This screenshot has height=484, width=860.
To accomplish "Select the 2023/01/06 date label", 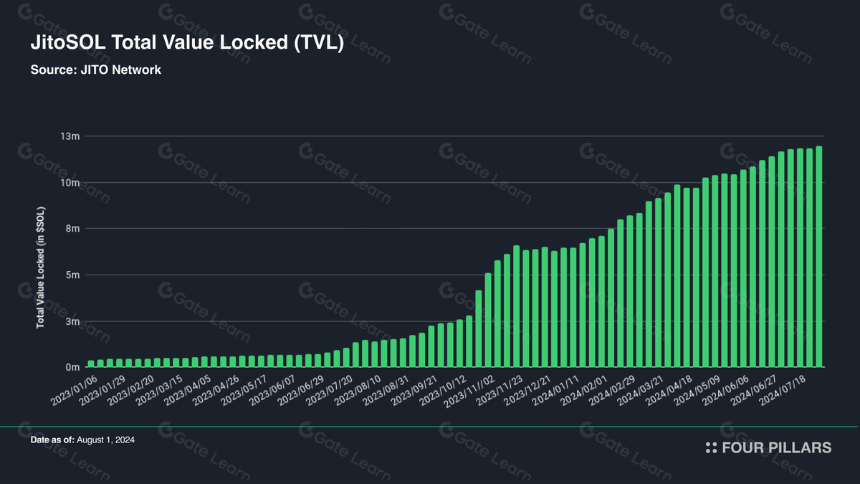I will point(74,391).
